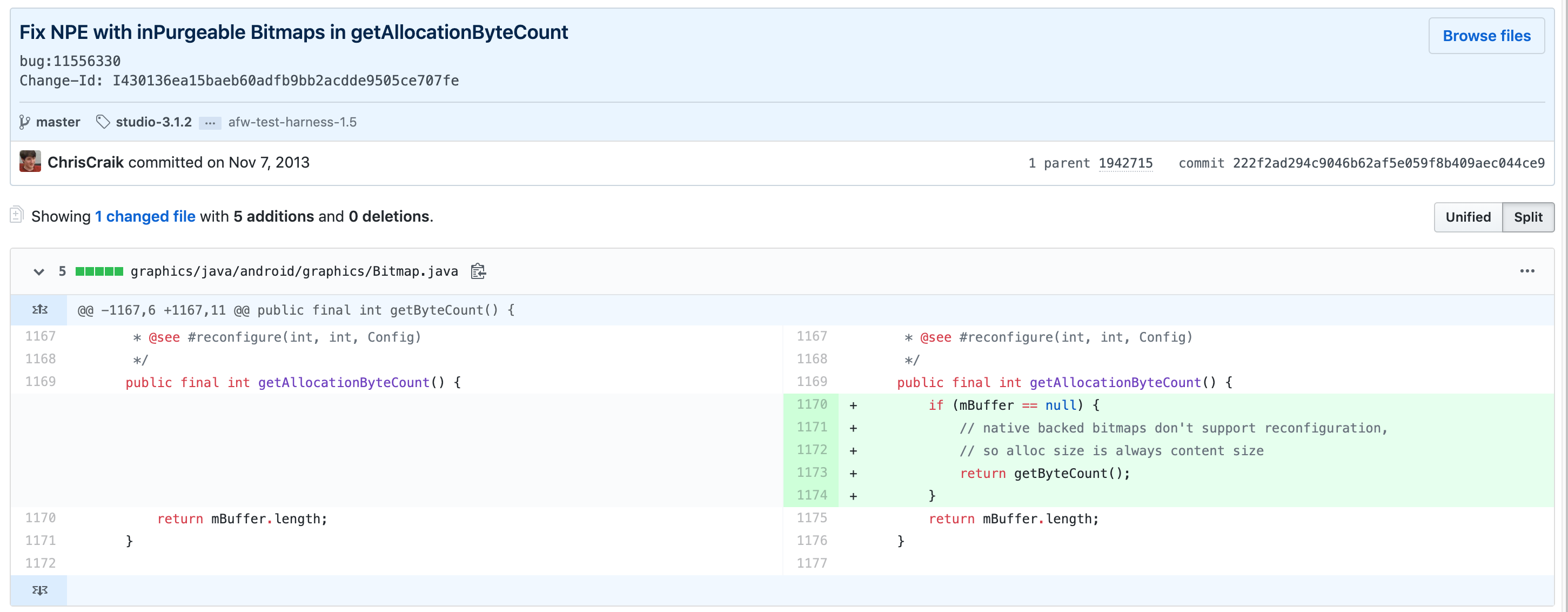
Task: Switch to the Unified diff view
Action: coord(1468,217)
